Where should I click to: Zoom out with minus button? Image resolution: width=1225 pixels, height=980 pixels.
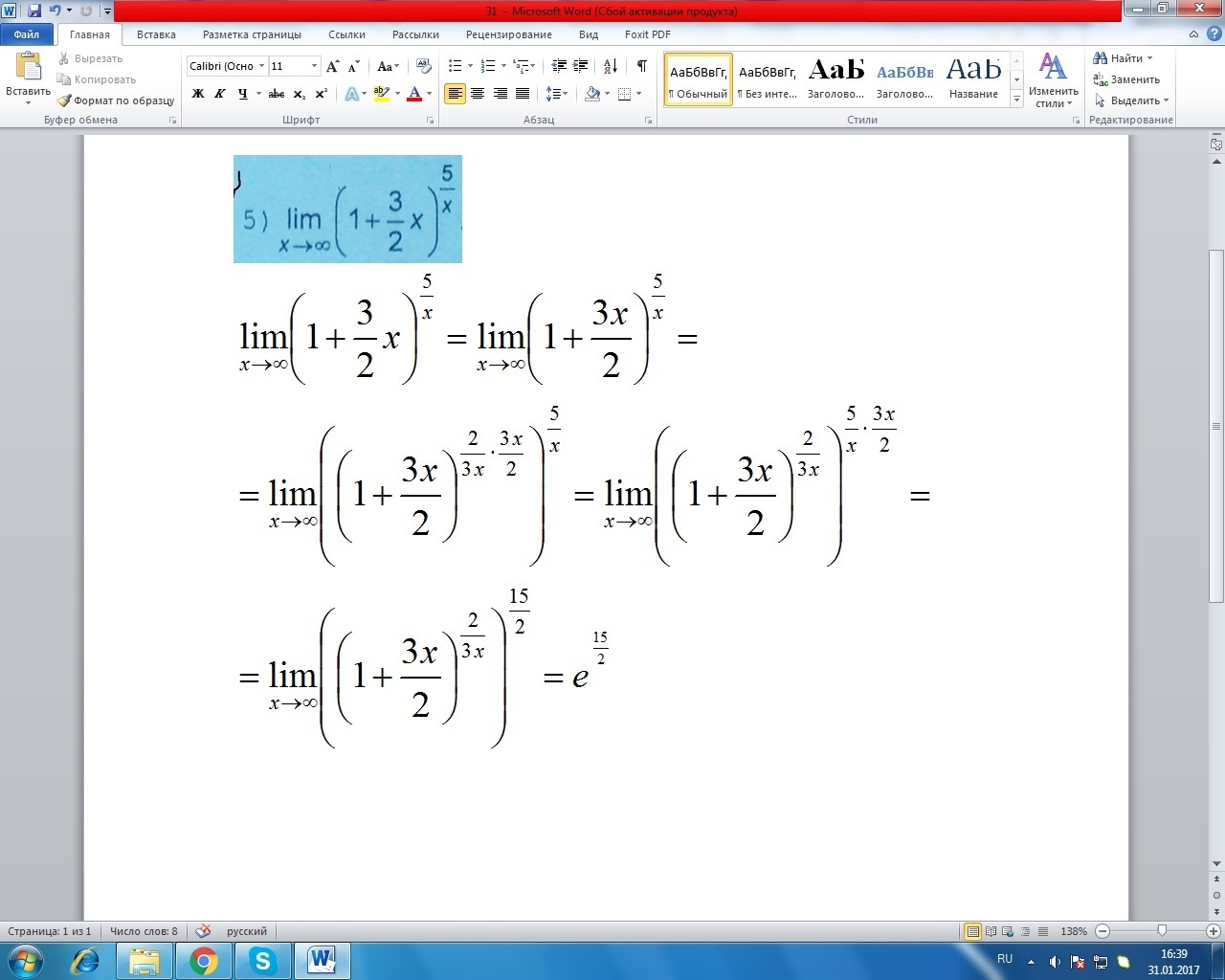pos(1102,931)
